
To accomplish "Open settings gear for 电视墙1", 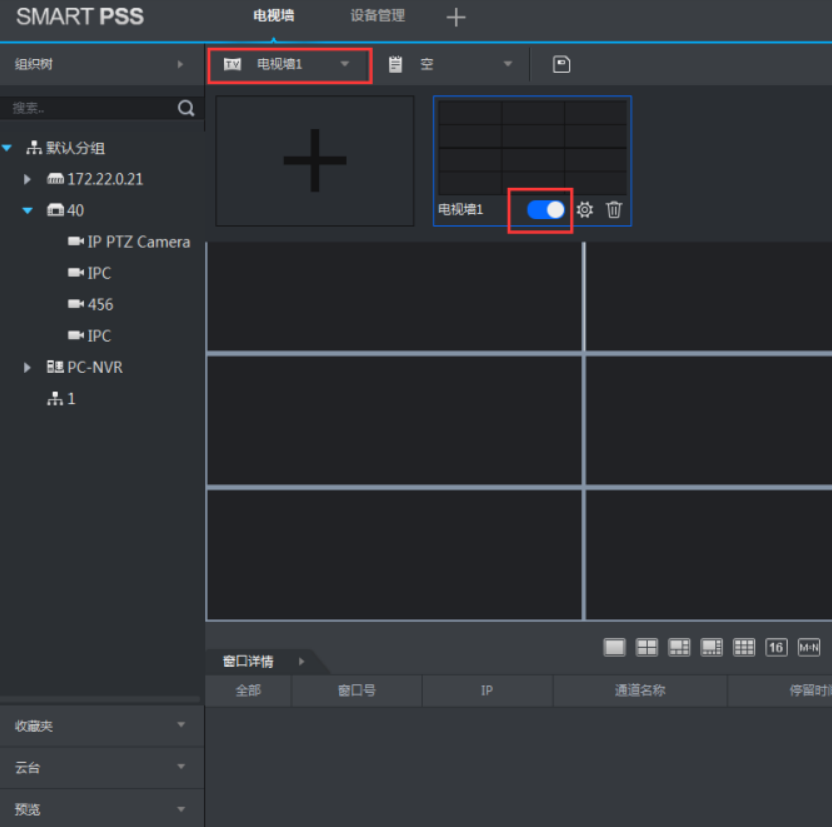I will tap(585, 210).
